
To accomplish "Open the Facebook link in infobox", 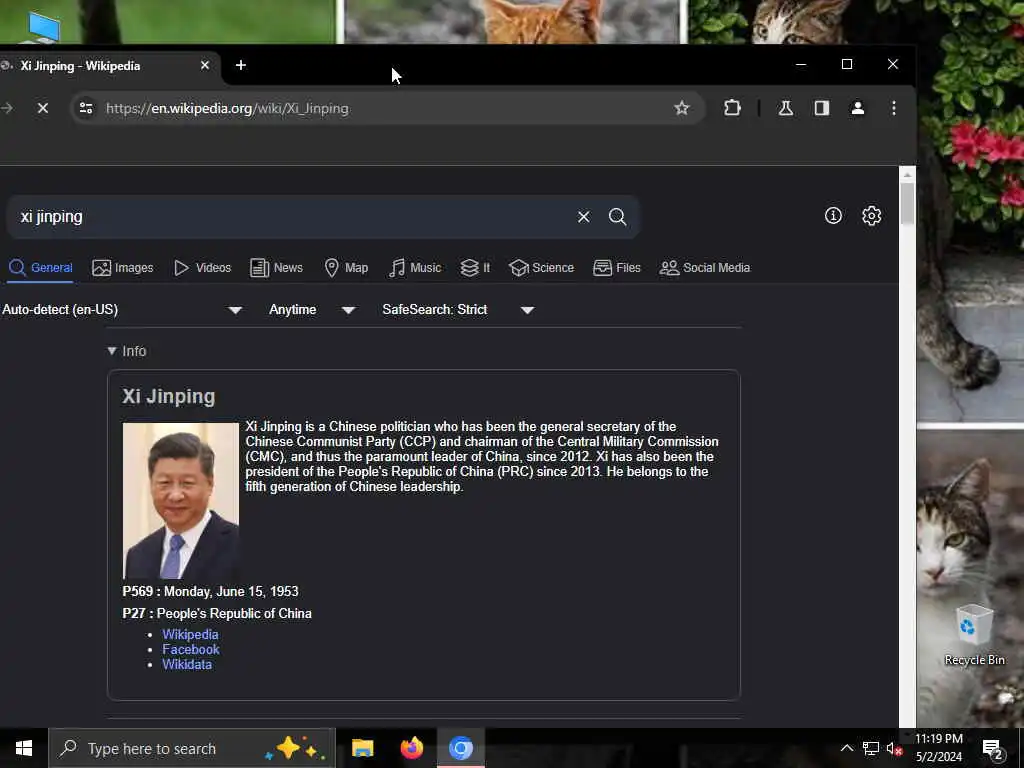I will (x=191, y=649).
